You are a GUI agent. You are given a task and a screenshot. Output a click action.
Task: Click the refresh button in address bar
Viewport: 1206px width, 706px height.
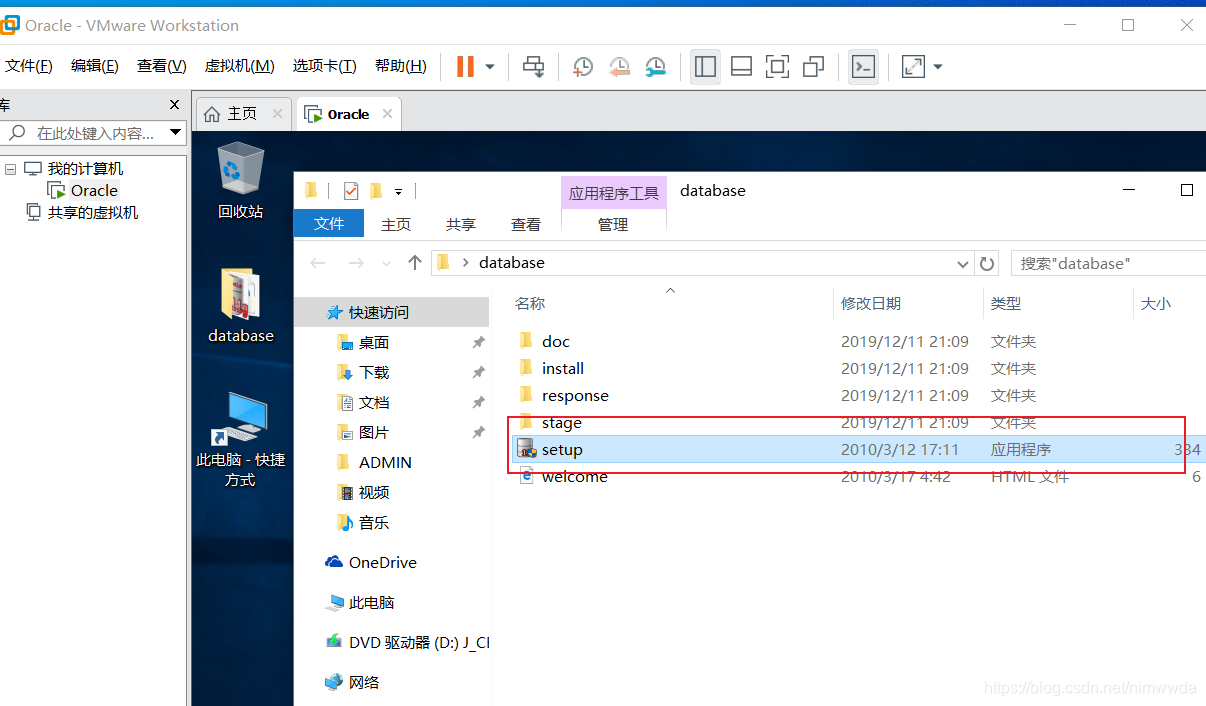pyautogui.click(x=986, y=262)
